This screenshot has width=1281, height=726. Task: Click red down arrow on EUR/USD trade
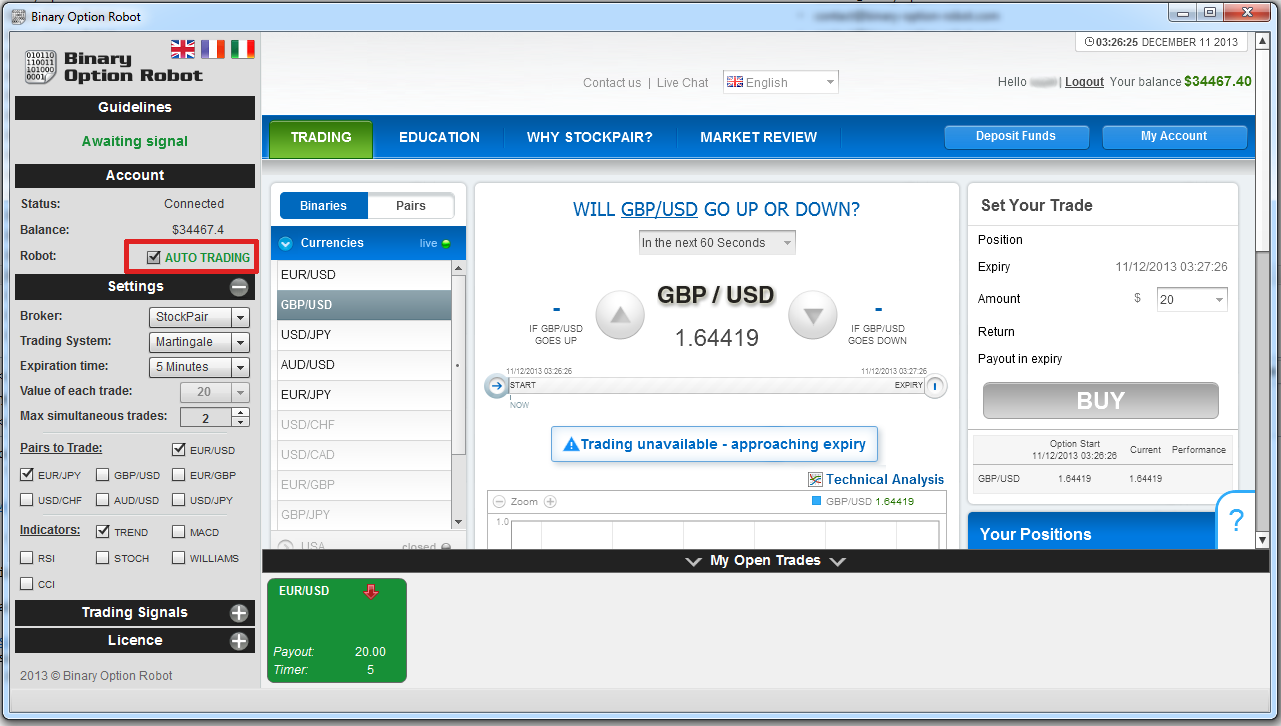372,592
